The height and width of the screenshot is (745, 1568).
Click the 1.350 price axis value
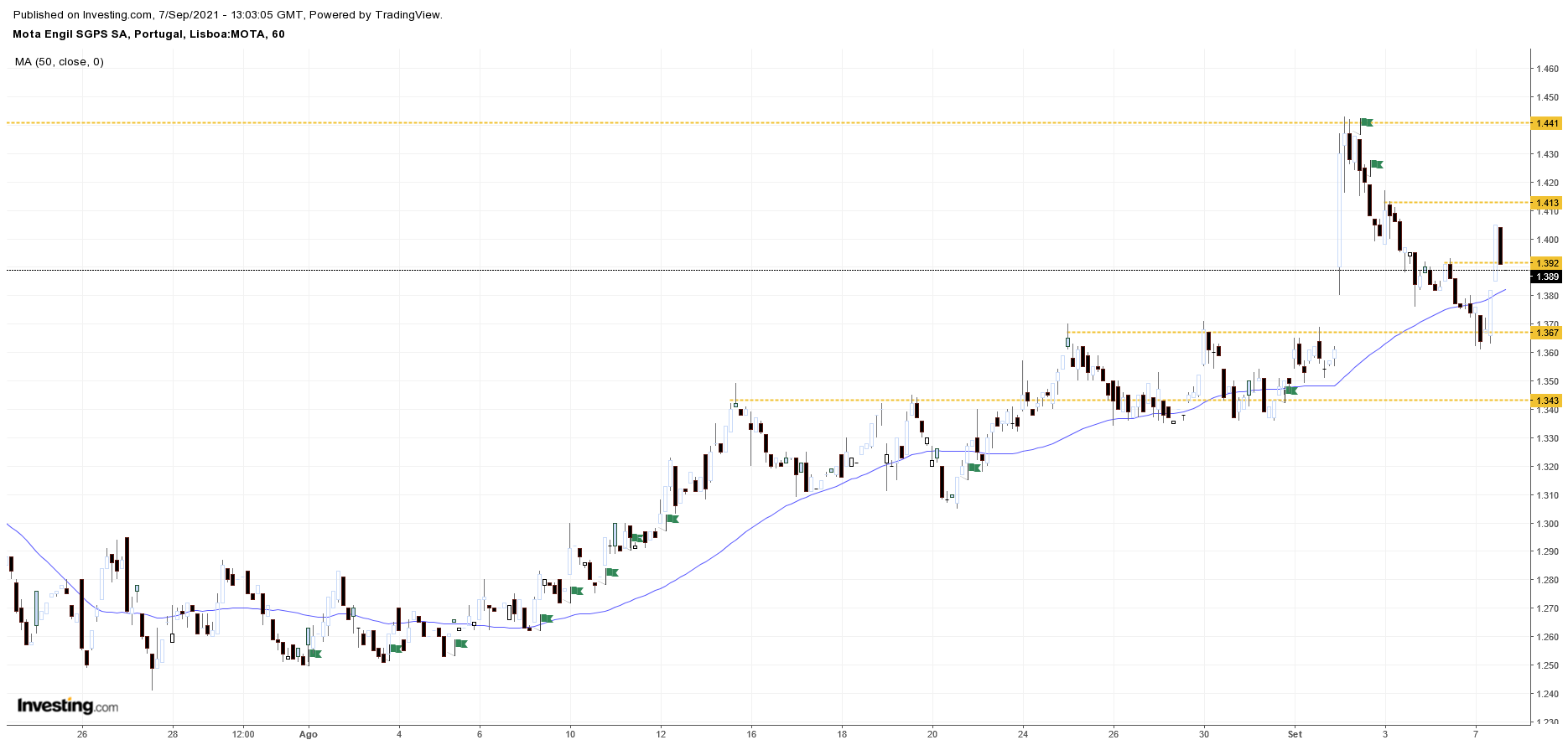pos(1547,382)
